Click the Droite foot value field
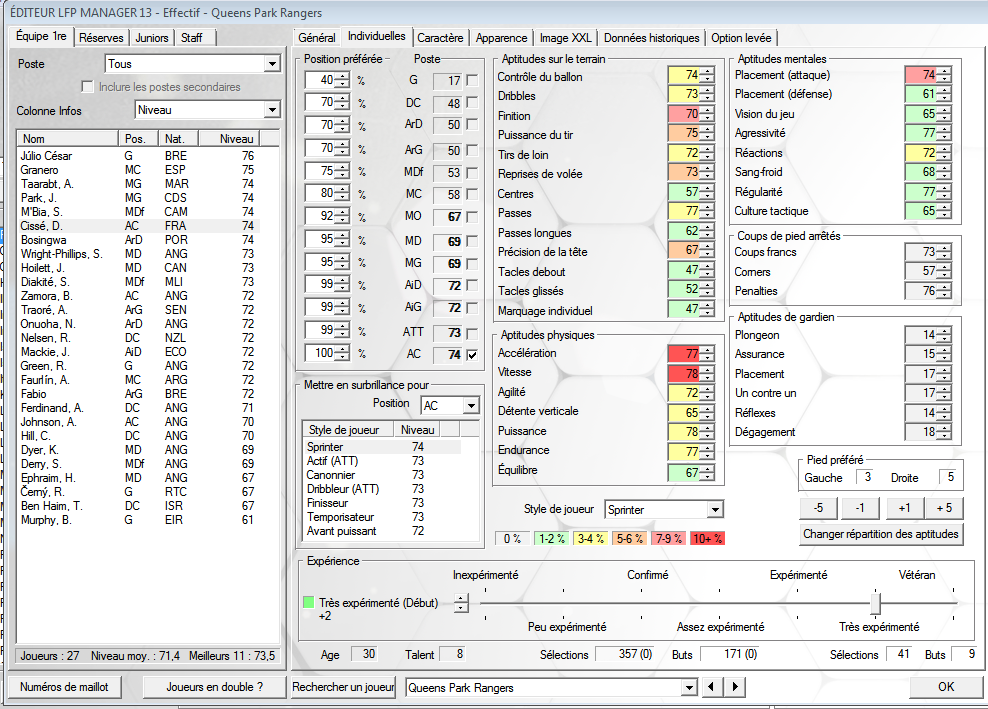This screenshot has width=988, height=709. coord(949,477)
